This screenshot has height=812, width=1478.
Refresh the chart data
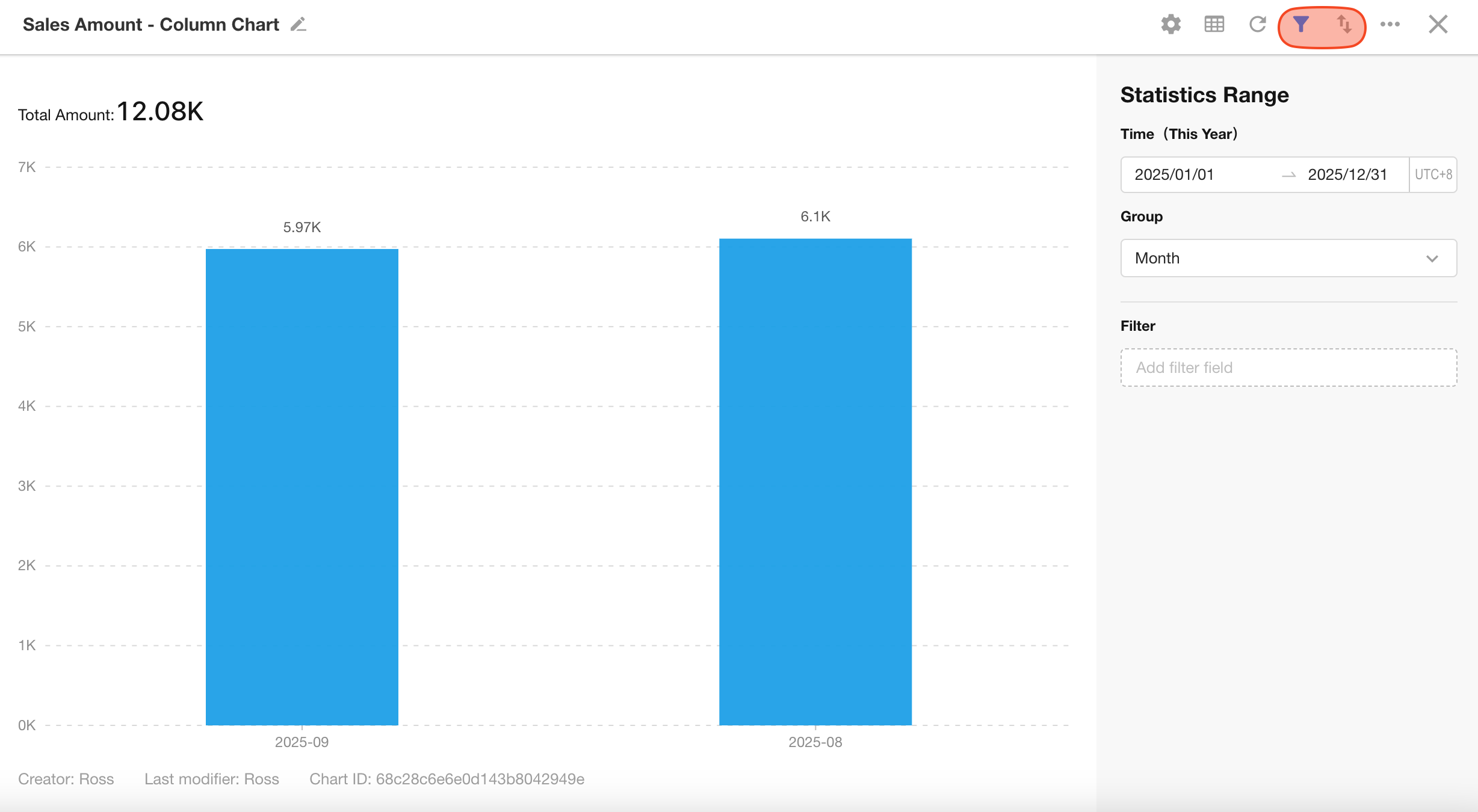1257,25
